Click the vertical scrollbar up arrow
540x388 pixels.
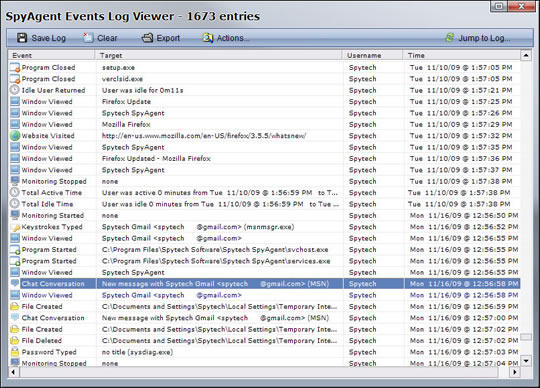(526, 55)
